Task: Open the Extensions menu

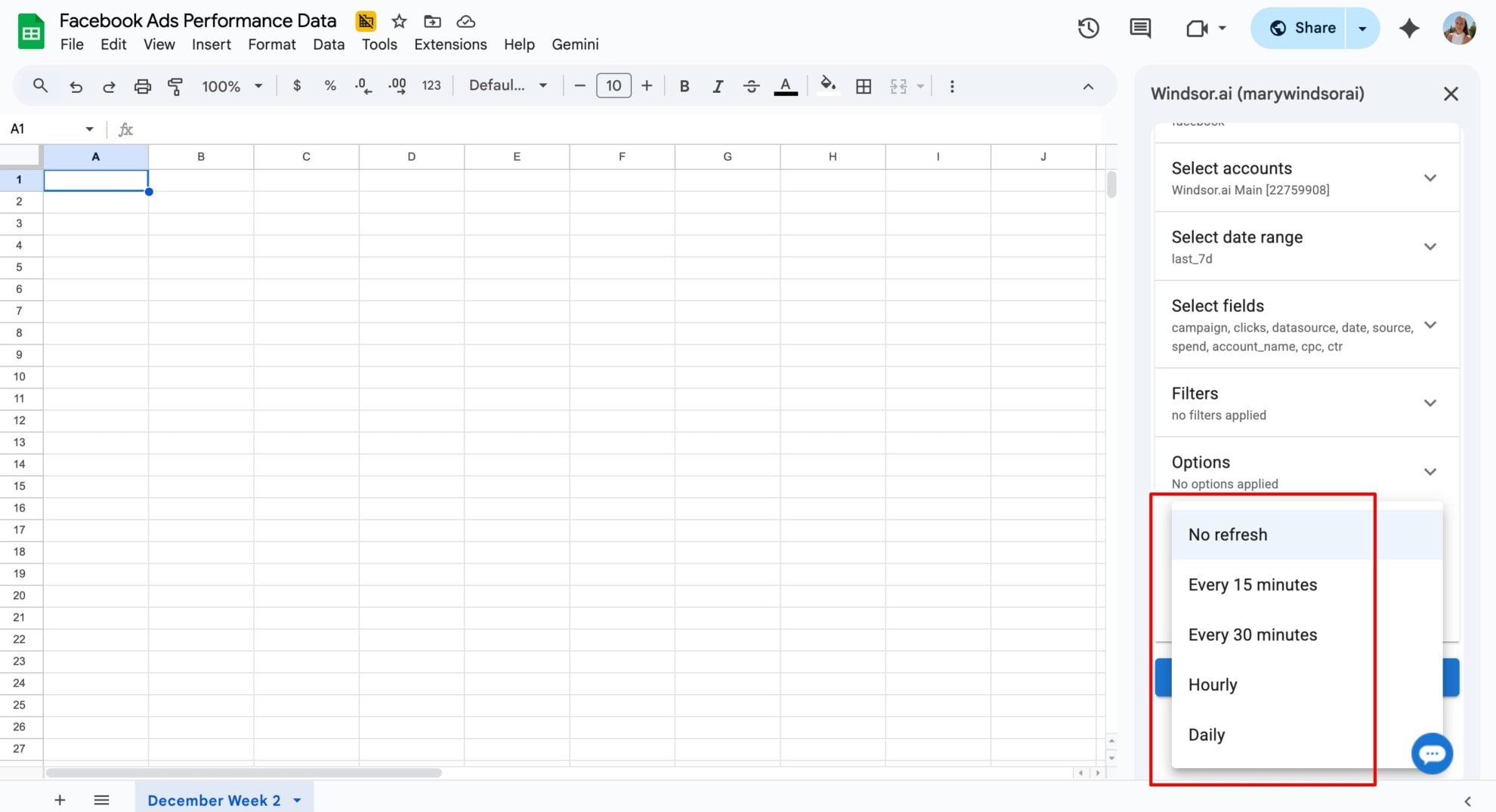Action: pos(450,44)
